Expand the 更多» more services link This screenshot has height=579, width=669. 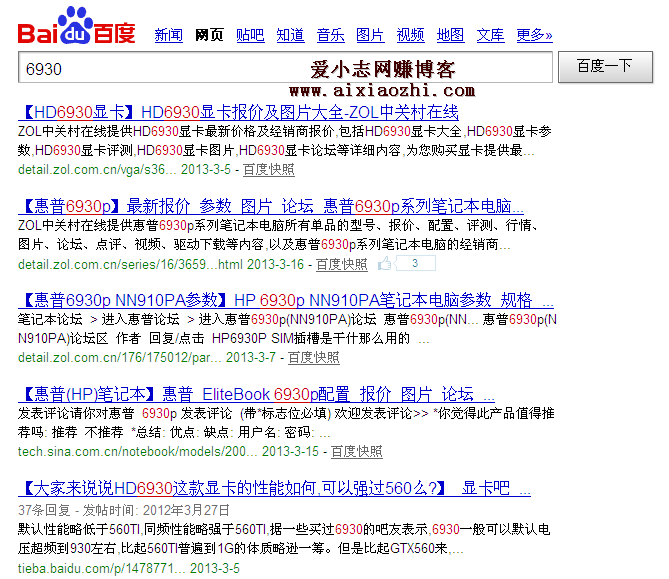534,35
